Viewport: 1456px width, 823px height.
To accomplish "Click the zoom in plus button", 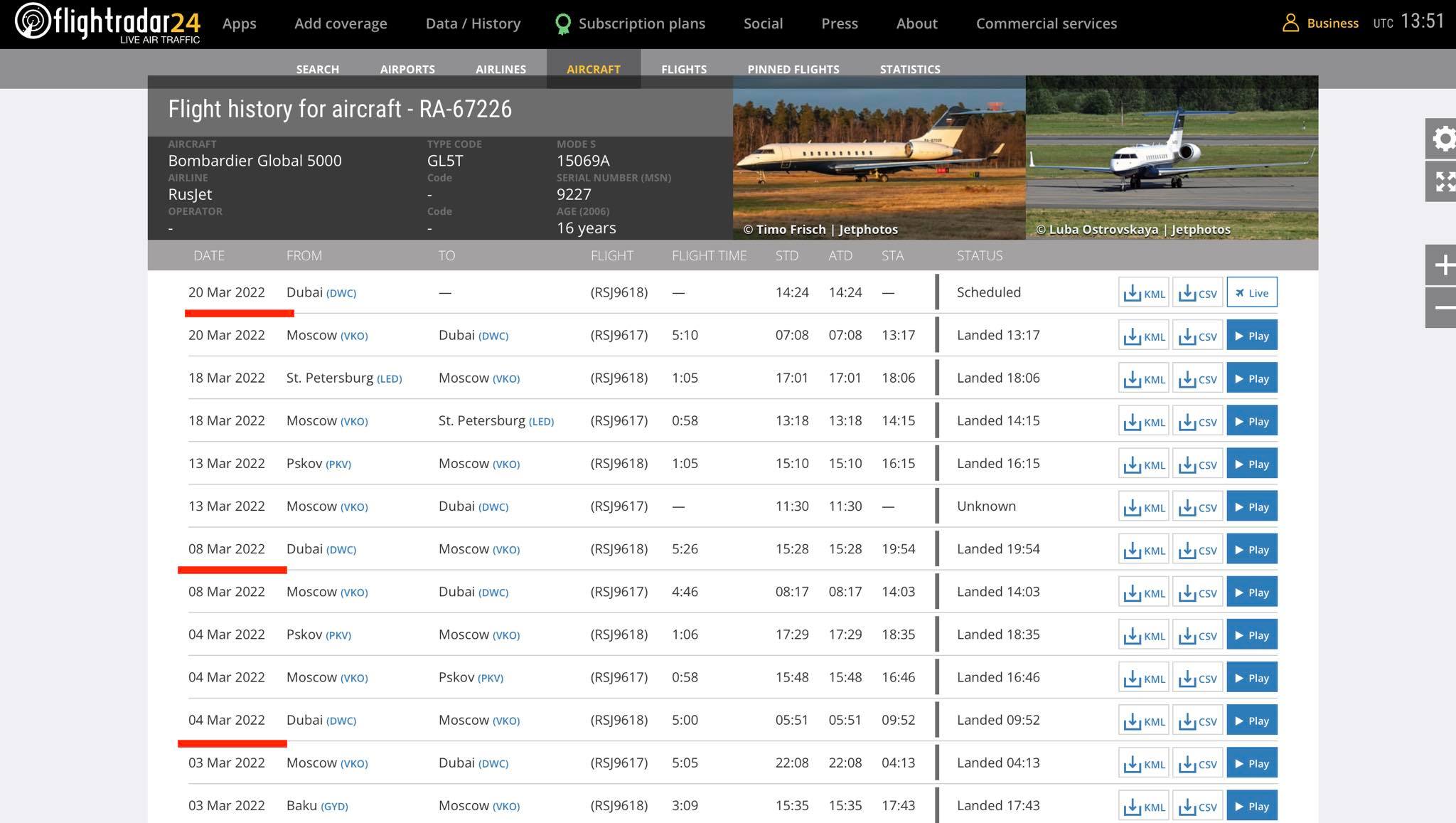I will [1443, 265].
